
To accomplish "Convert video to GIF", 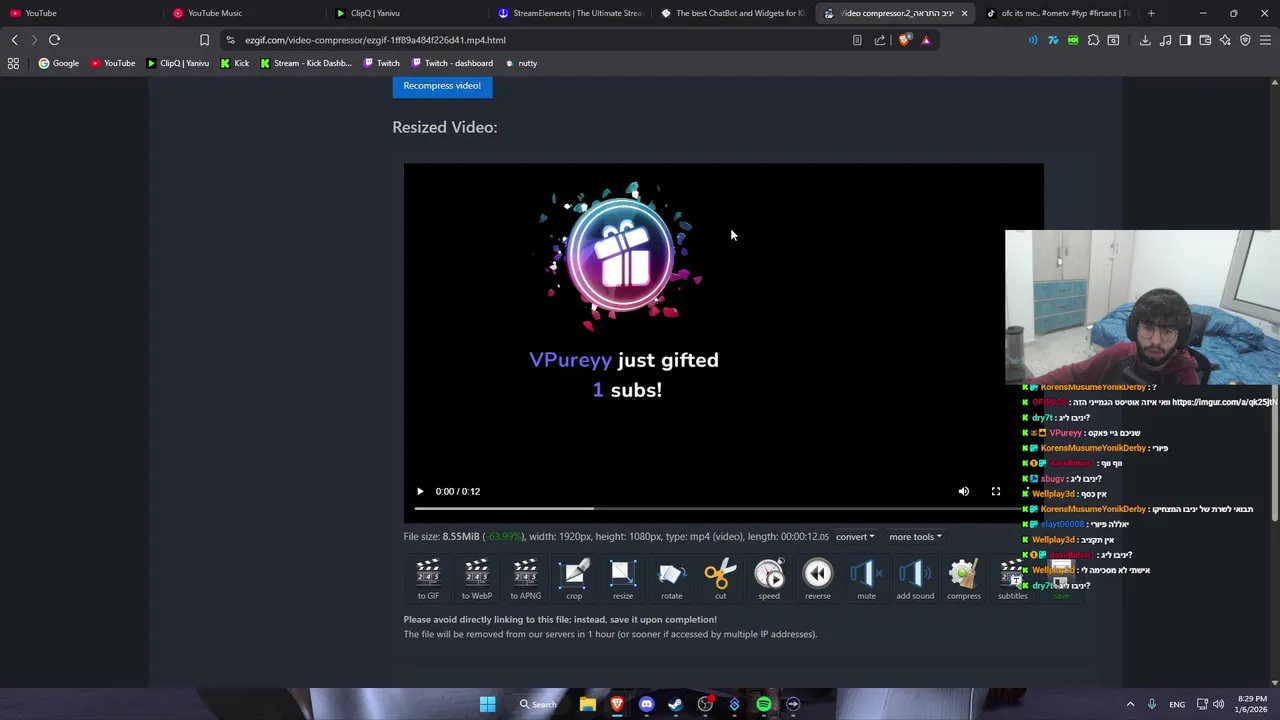I will tap(428, 580).
